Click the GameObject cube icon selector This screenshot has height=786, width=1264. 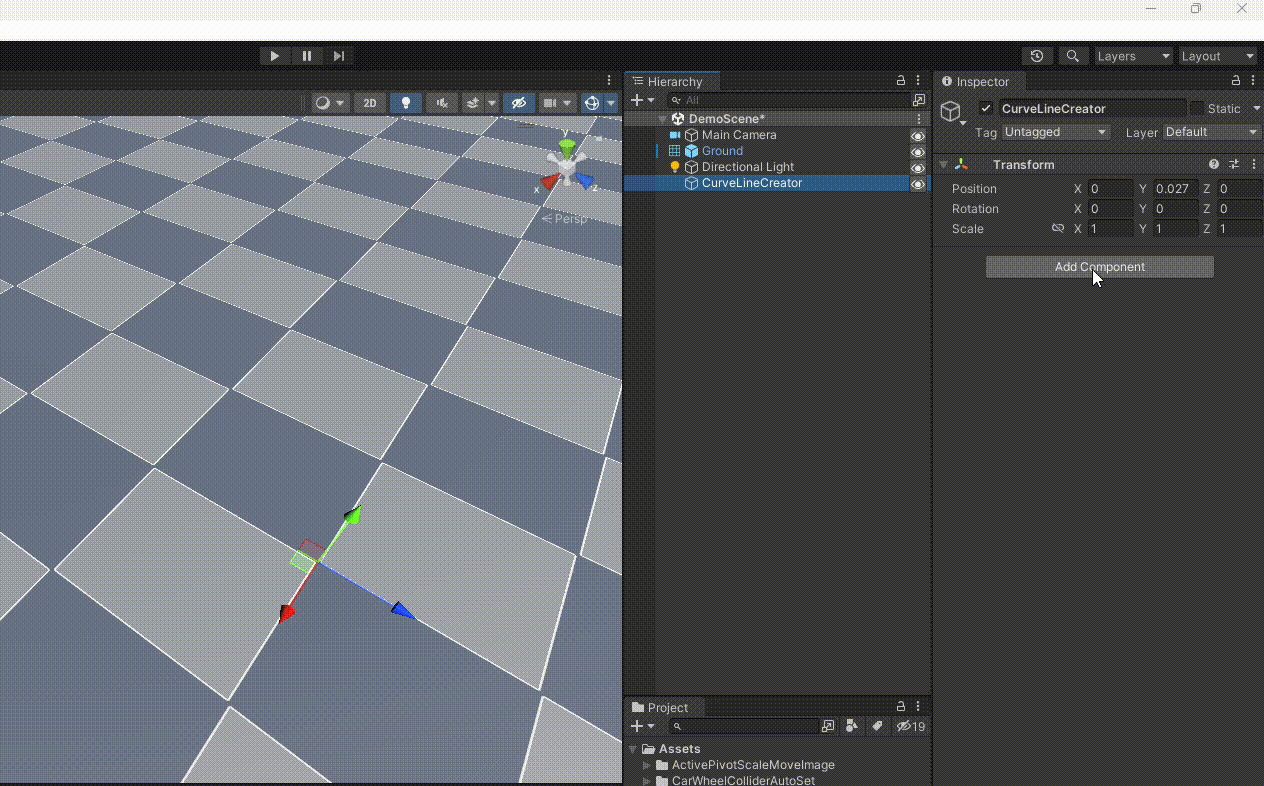(951, 110)
